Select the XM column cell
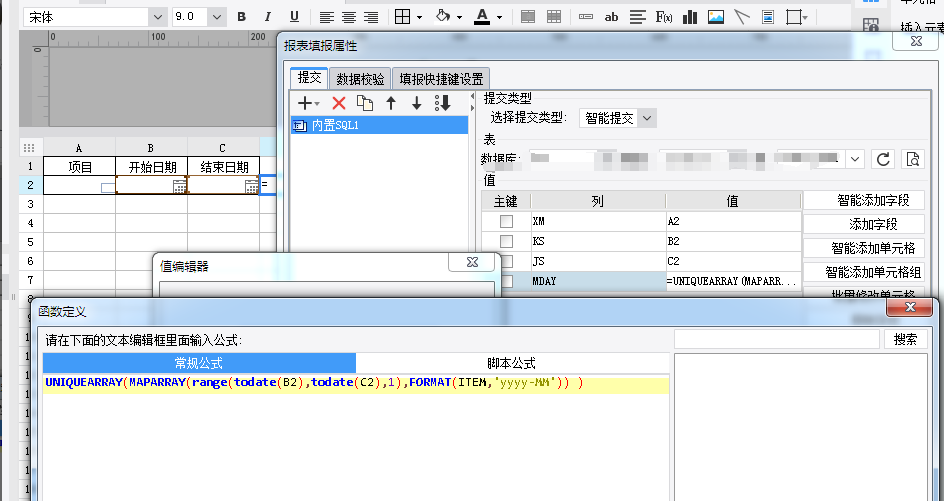Image resolution: width=944 pixels, height=501 pixels. pos(598,222)
